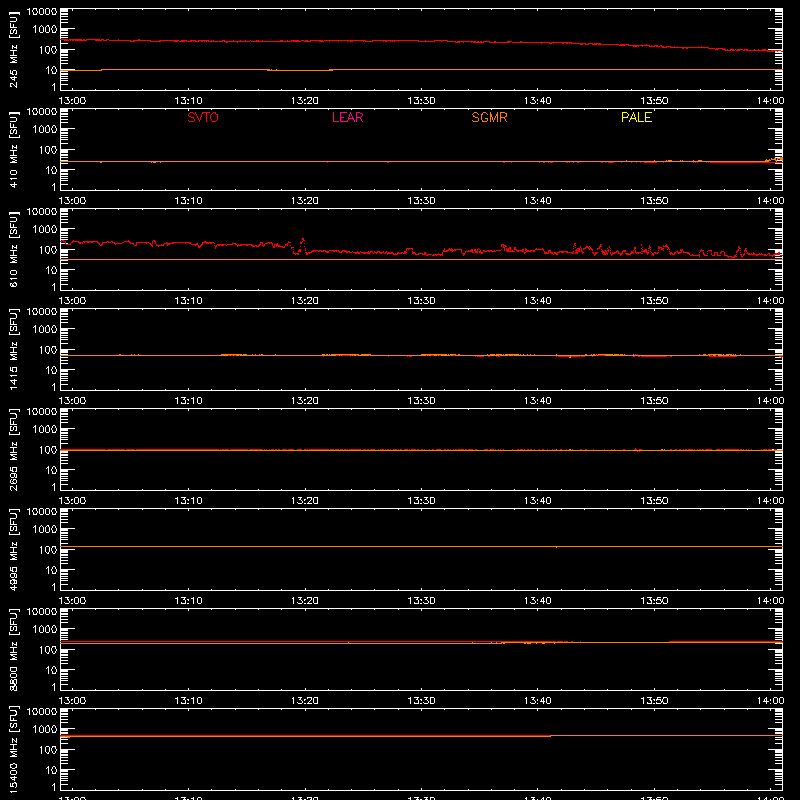Select the 410 MHz [SFU] axis title

click(13, 149)
